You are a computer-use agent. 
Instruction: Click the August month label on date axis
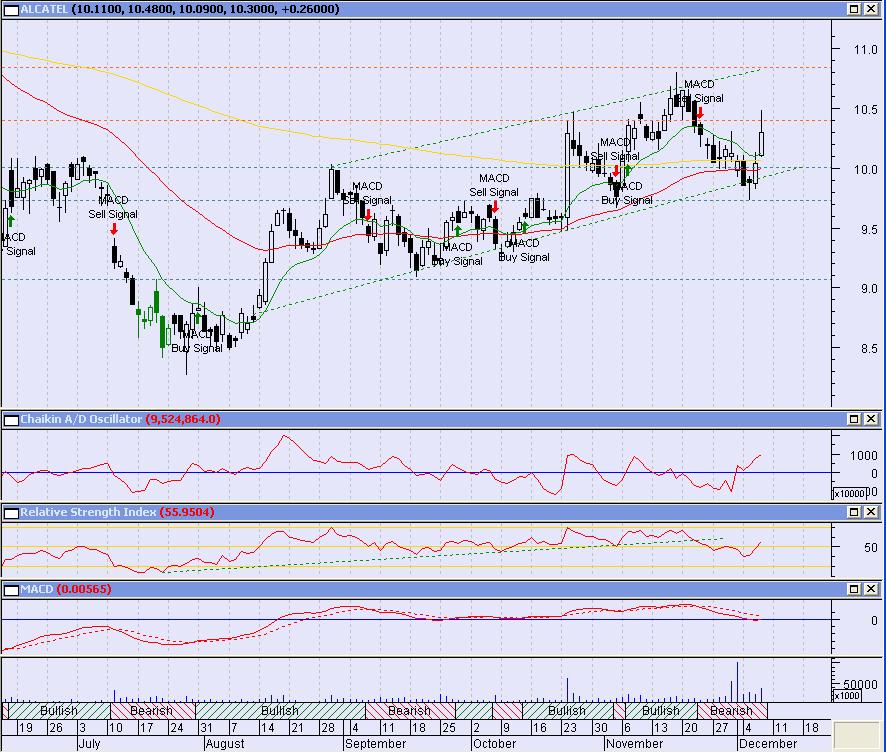[x=225, y=744]
